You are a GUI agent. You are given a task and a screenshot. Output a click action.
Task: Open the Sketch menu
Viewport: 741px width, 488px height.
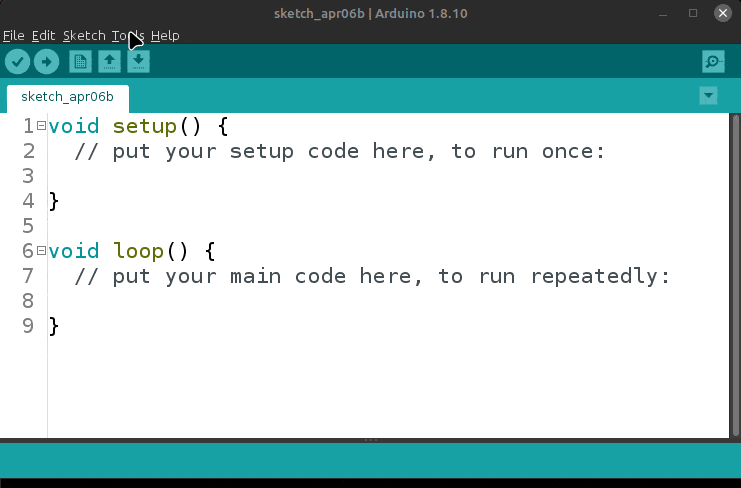(x=83, y=35)
